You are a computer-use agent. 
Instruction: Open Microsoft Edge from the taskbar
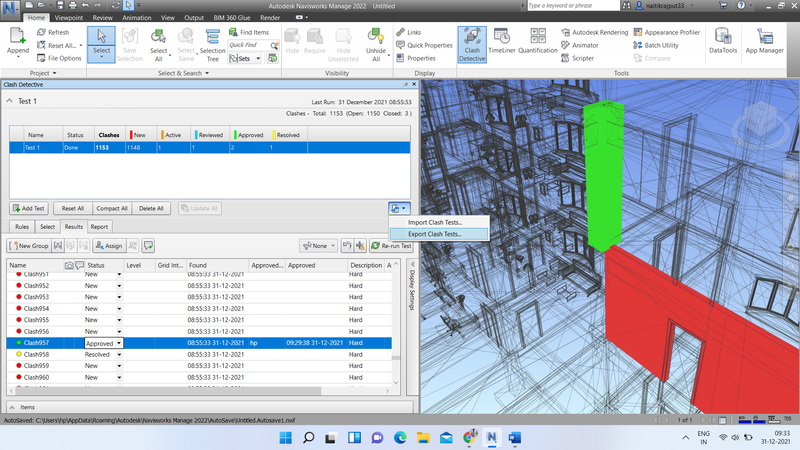point(400,438)
